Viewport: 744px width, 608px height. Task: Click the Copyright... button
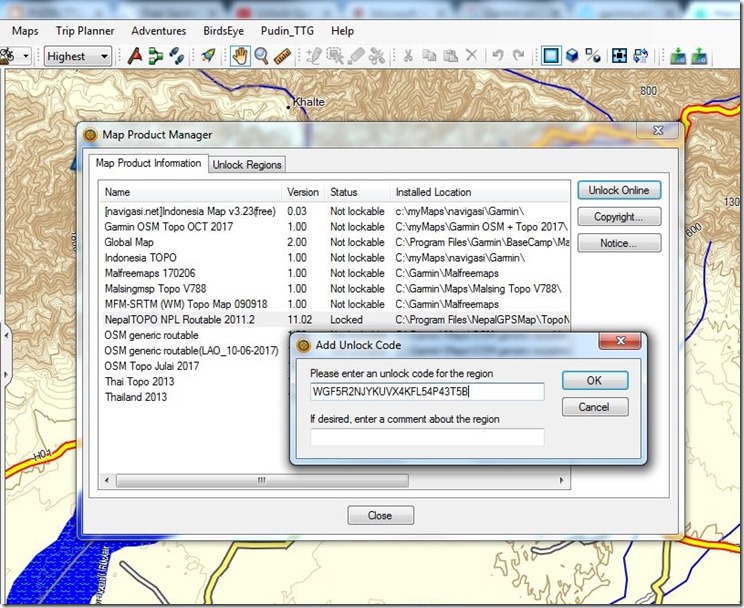(619, 217)
